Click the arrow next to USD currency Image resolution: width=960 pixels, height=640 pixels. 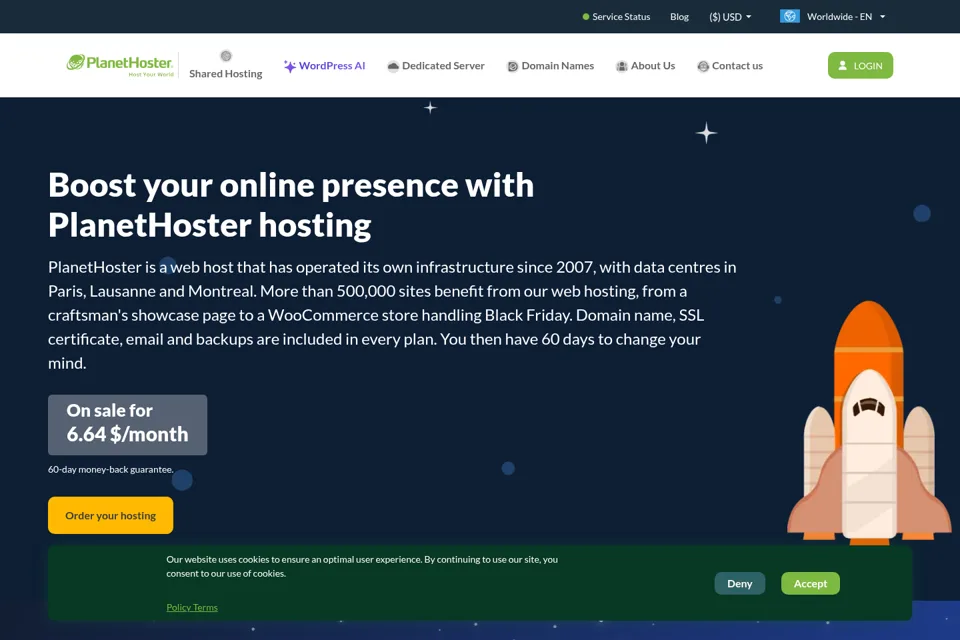748,17
